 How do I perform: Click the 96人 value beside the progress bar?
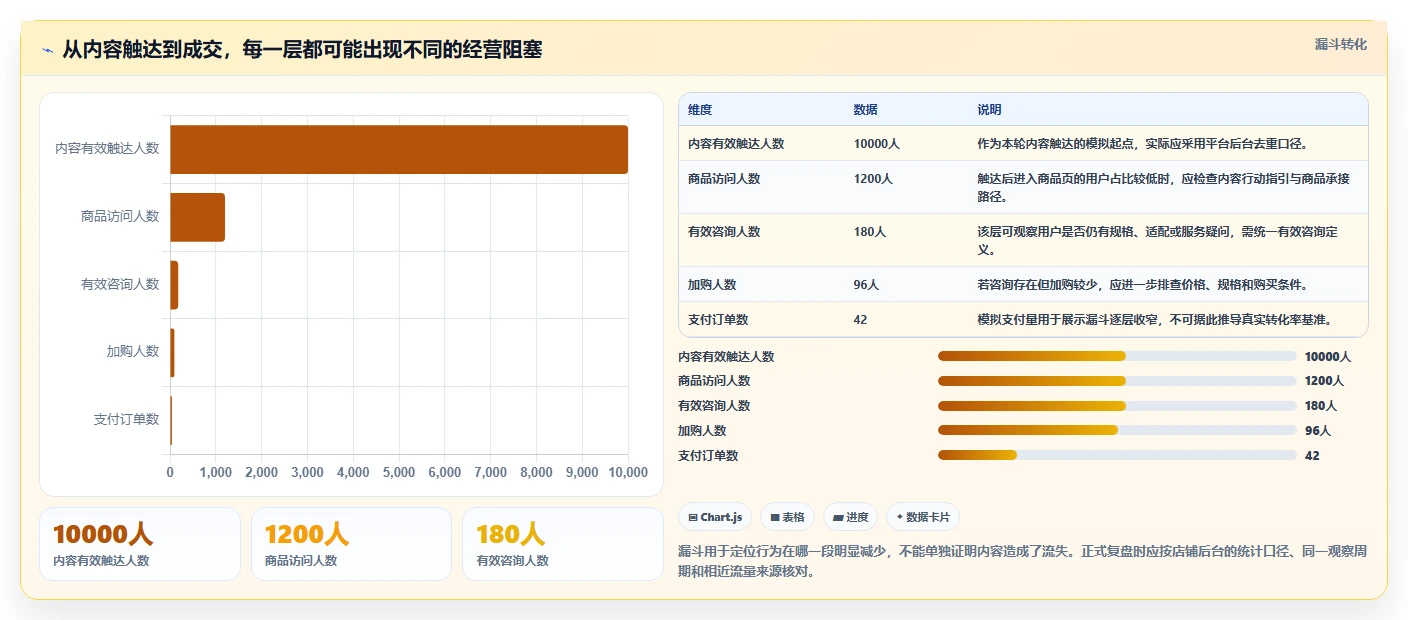tap(1318, 431)
